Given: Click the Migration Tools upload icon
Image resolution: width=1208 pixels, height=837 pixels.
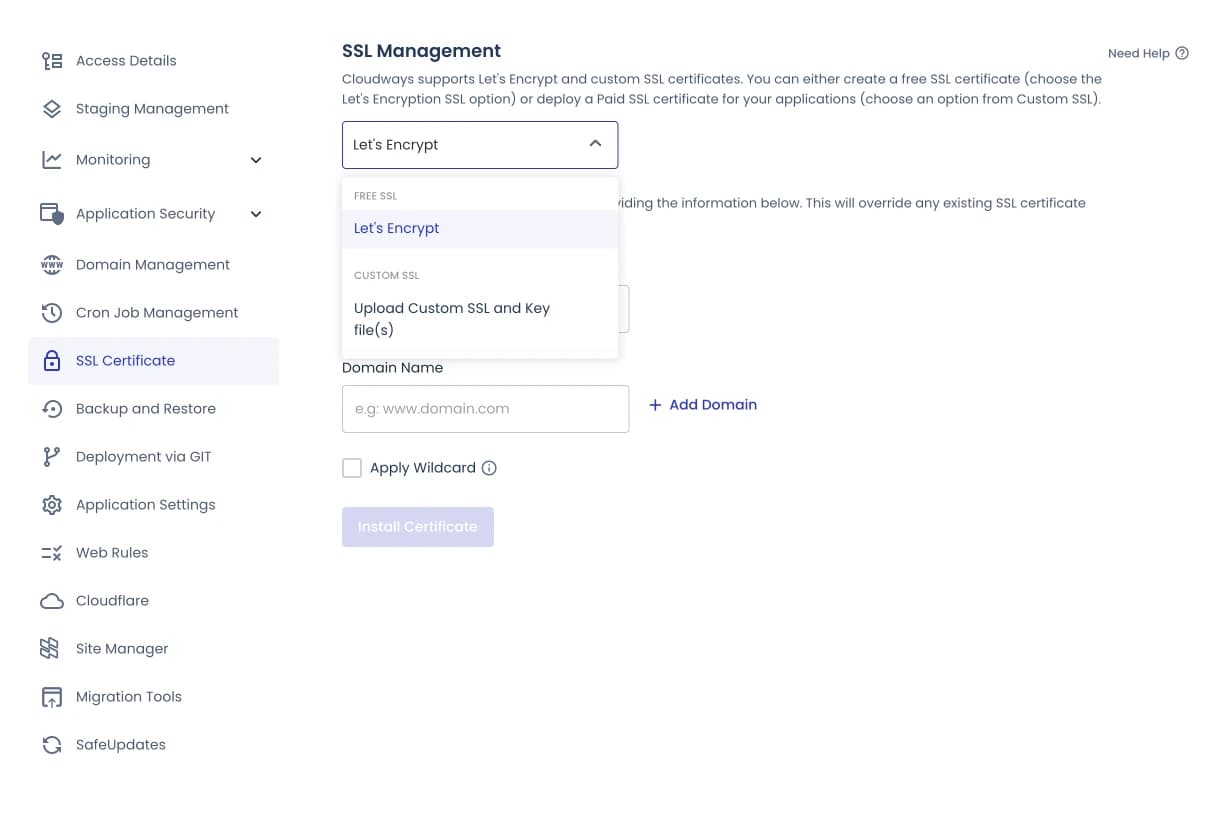Looking at the screenshot, I should click(52, 697).
